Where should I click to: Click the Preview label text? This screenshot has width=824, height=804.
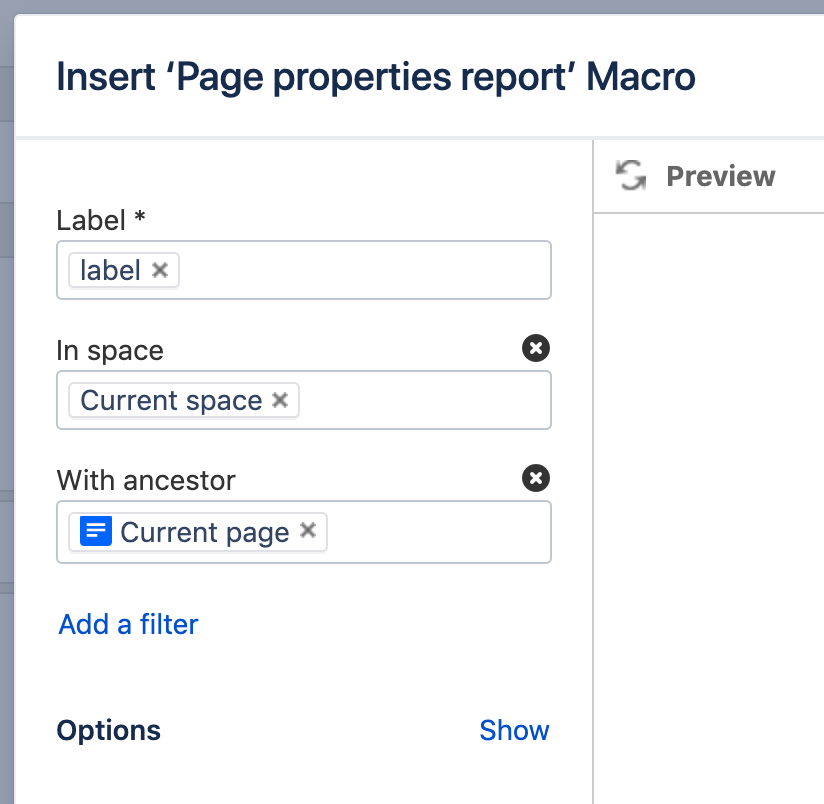click(x=720, y=176)
